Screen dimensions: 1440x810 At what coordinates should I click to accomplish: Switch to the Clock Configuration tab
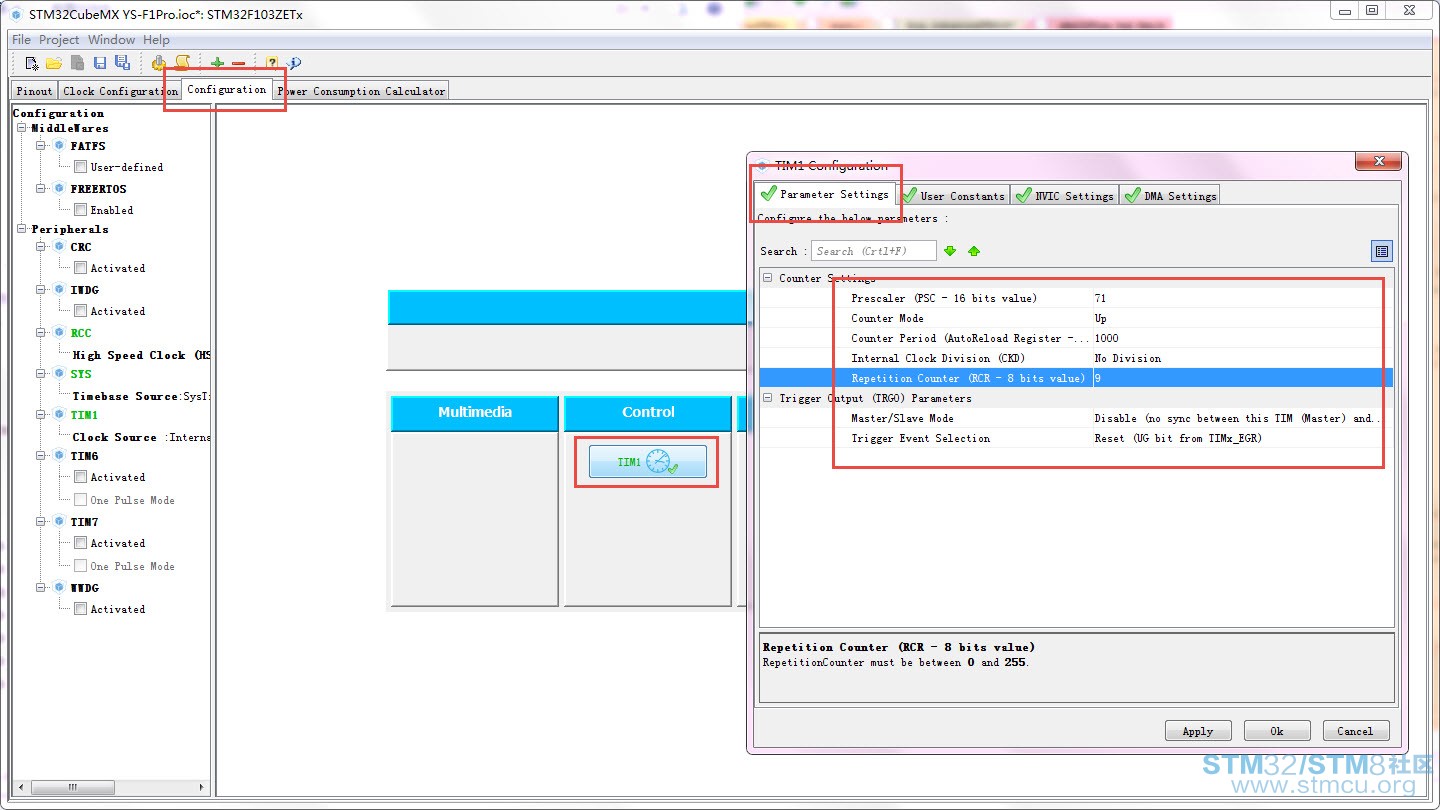tap(120, 91)
